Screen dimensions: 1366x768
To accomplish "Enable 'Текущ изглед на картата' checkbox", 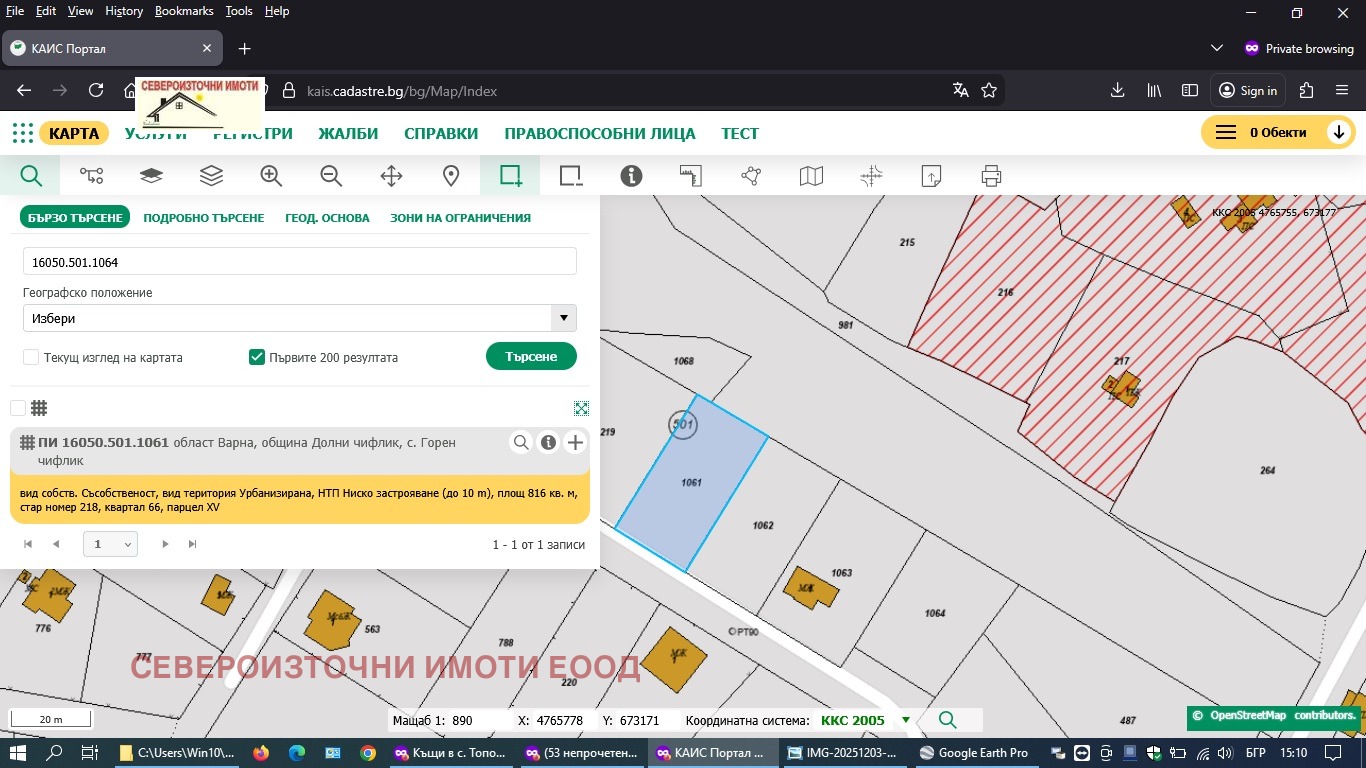I will click(x=31, y=357).
